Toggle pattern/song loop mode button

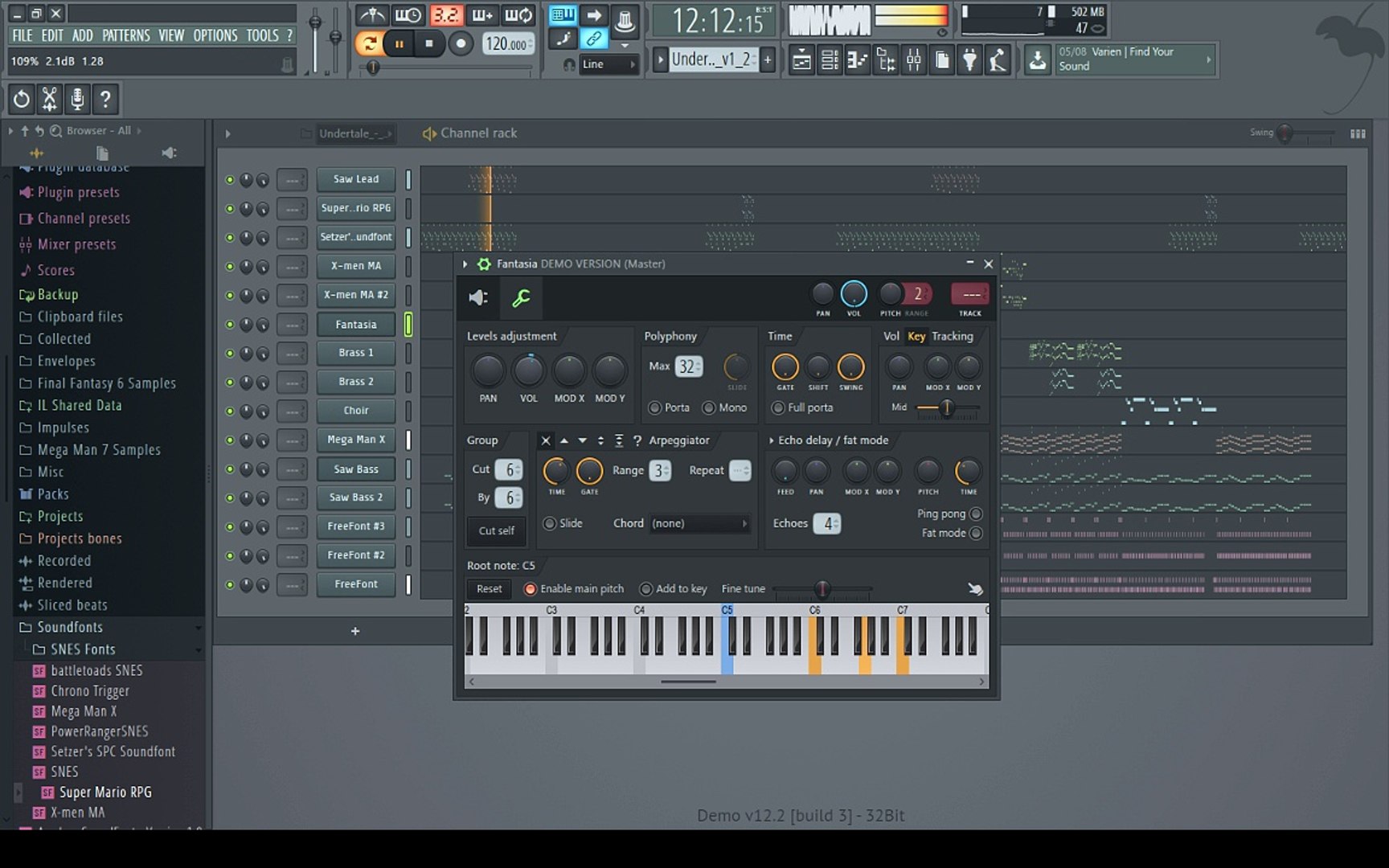369,44
